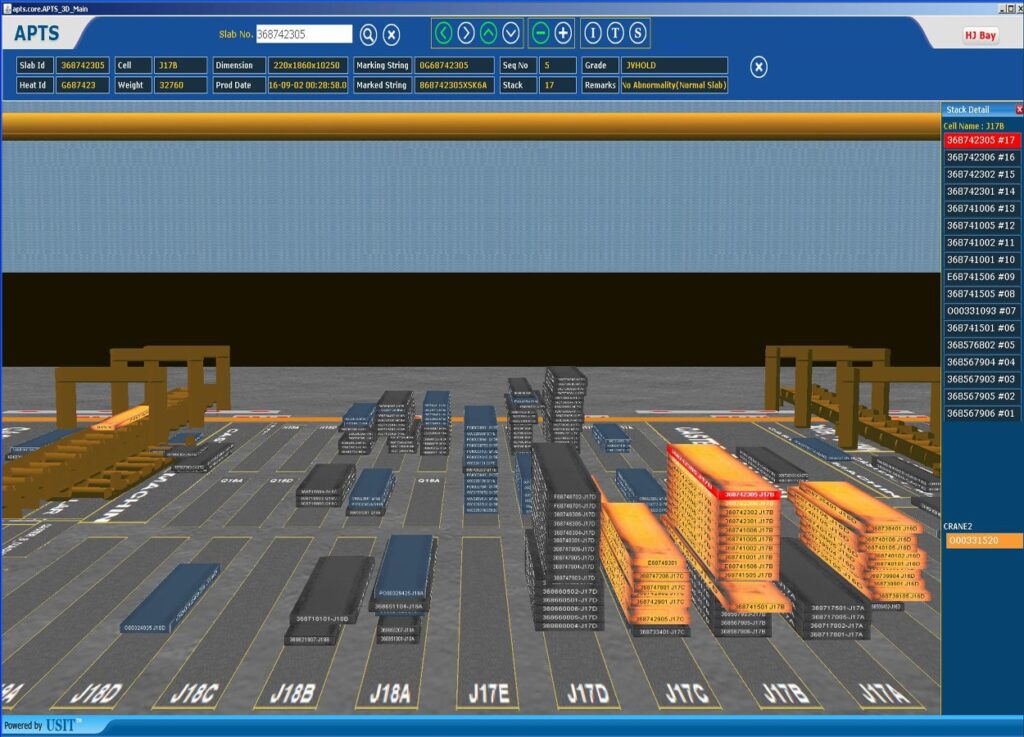Select the circled T view button
The height and width of the screenshot is (737, 1024).
(615, 33)
